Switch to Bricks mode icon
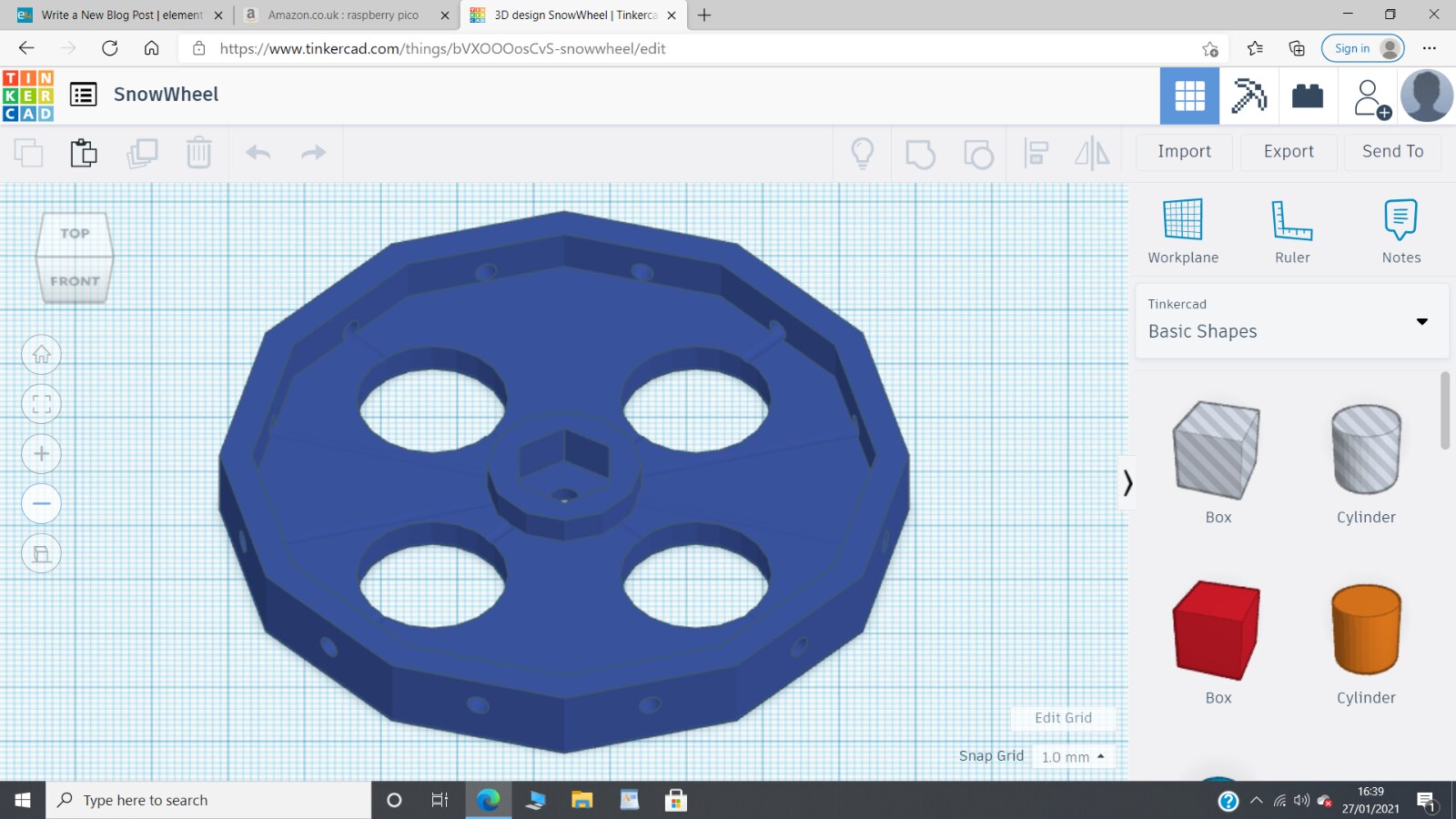This screenshot has height=819, width=1456. pos(1307,96)
